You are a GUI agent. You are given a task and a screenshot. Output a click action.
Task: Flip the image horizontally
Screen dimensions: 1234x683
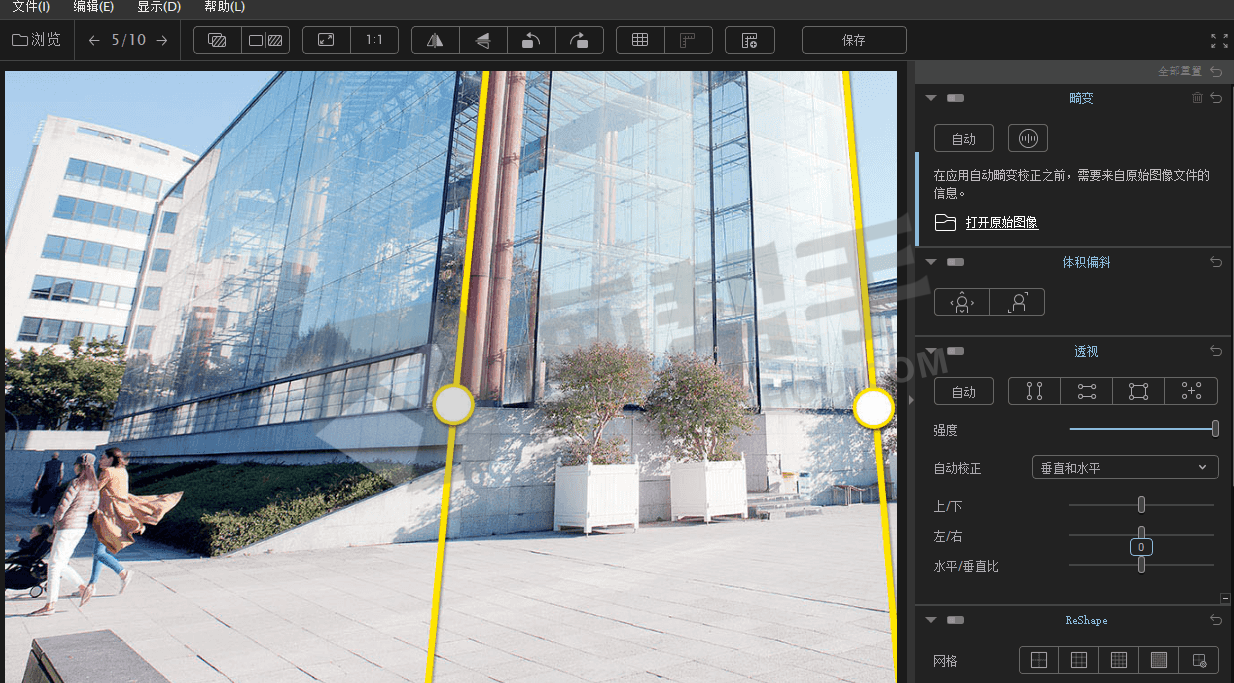coord(435,40)
